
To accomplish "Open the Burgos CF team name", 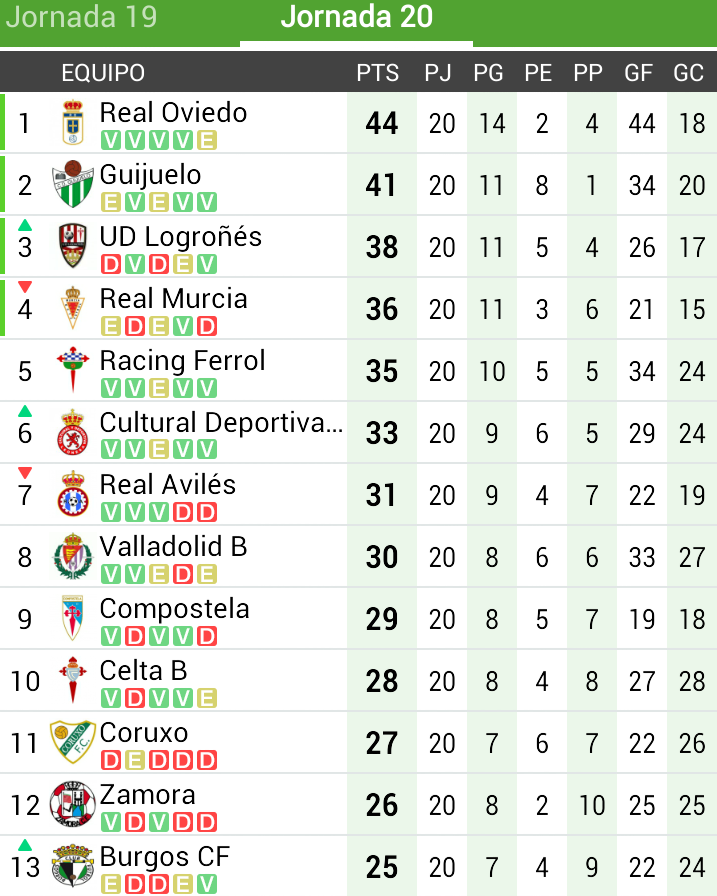I will pyautogui.click(x=164, y=857).
